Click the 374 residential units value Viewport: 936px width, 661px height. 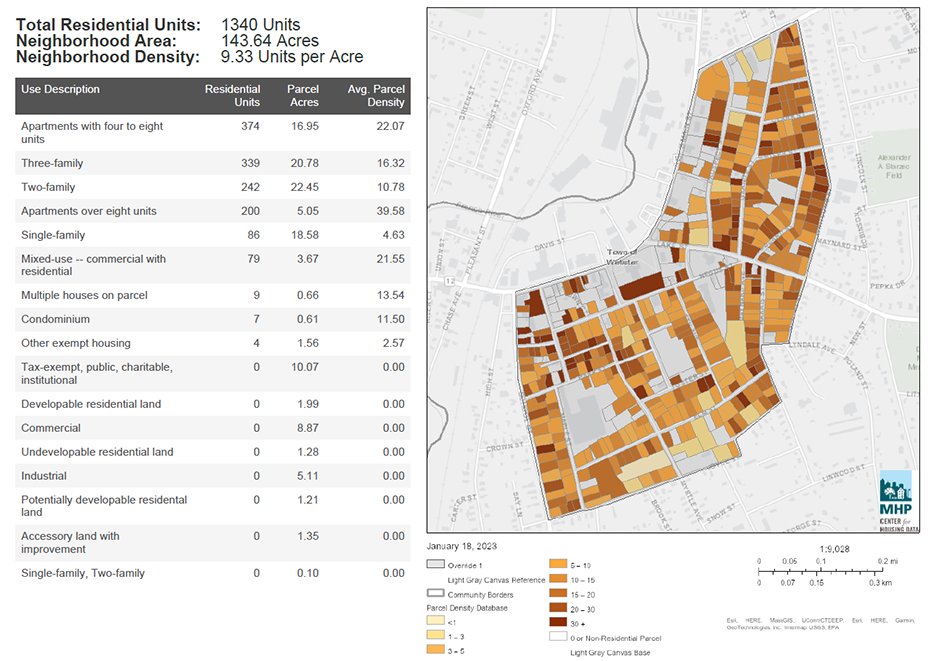click(250, 126)
